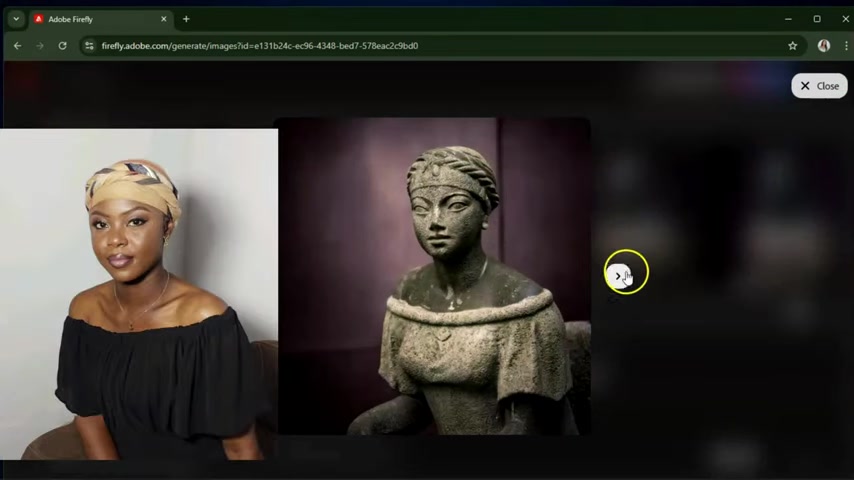Click the stone statue generated image
The image size is (854, 480).
[x=434, y=276]
